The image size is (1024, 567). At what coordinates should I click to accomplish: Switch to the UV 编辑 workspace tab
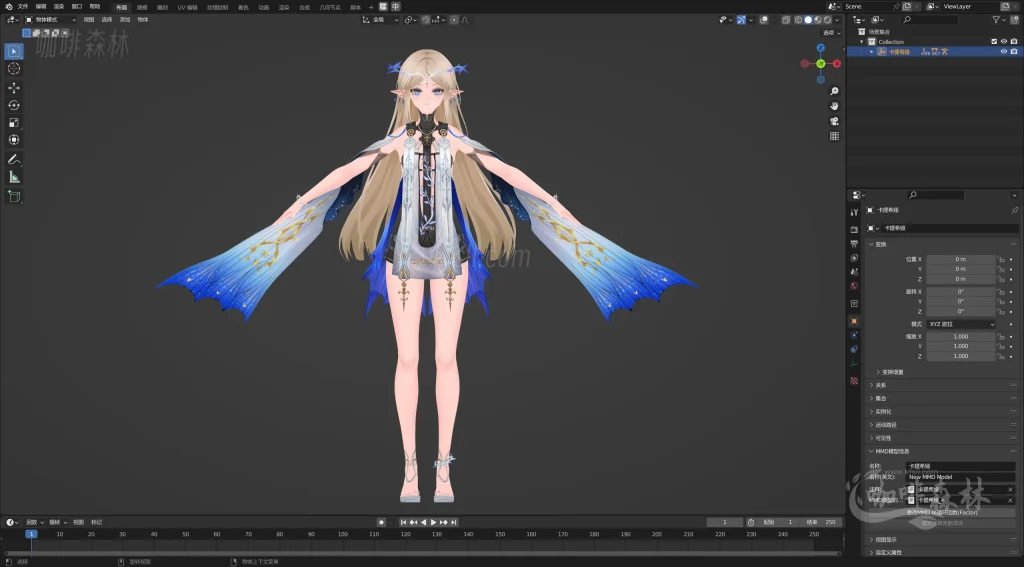pos(187,7)
